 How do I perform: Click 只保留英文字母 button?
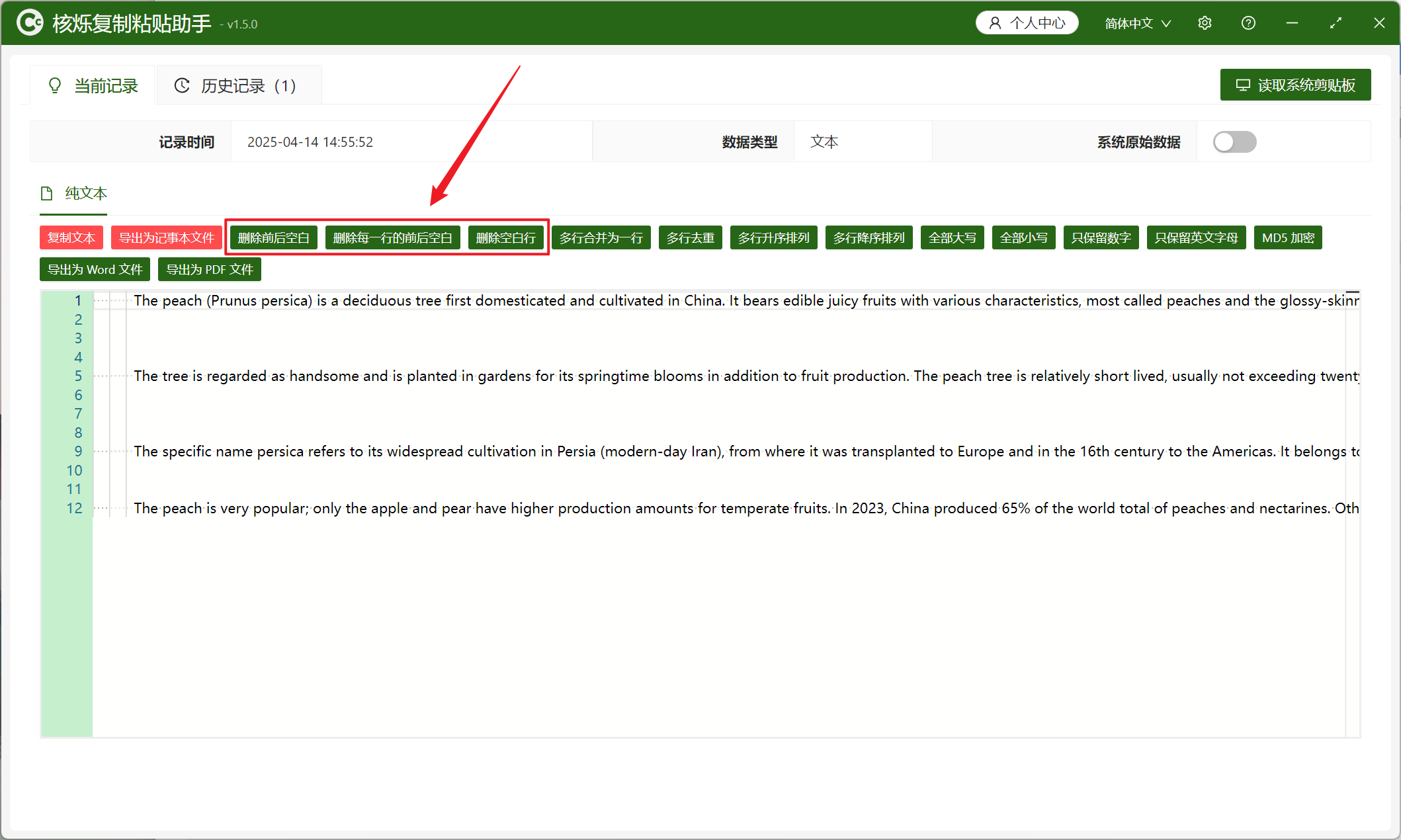tap(1197, 237)
